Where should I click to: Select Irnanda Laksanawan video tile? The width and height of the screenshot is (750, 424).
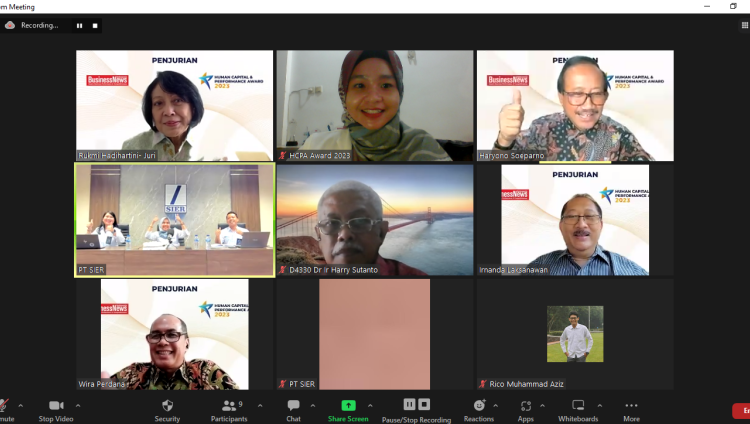point(575,220)
